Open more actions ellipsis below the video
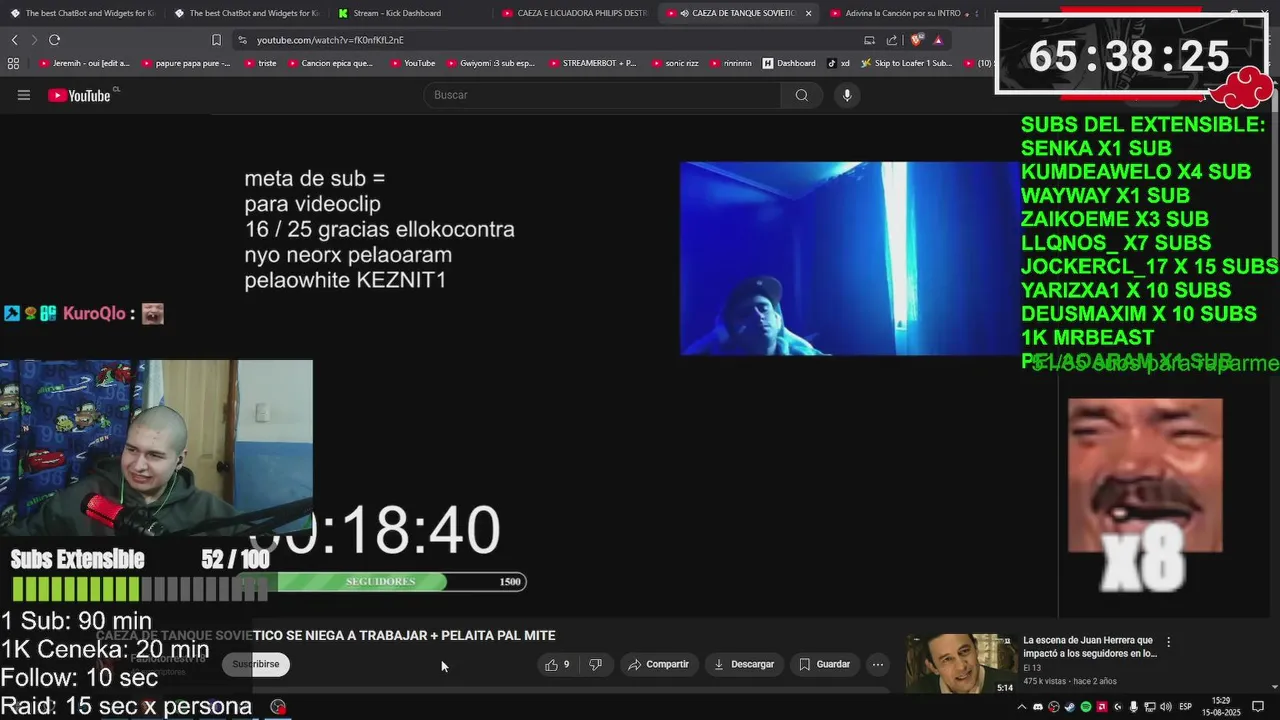1280x720 pixels. click(x=877, y=664)
